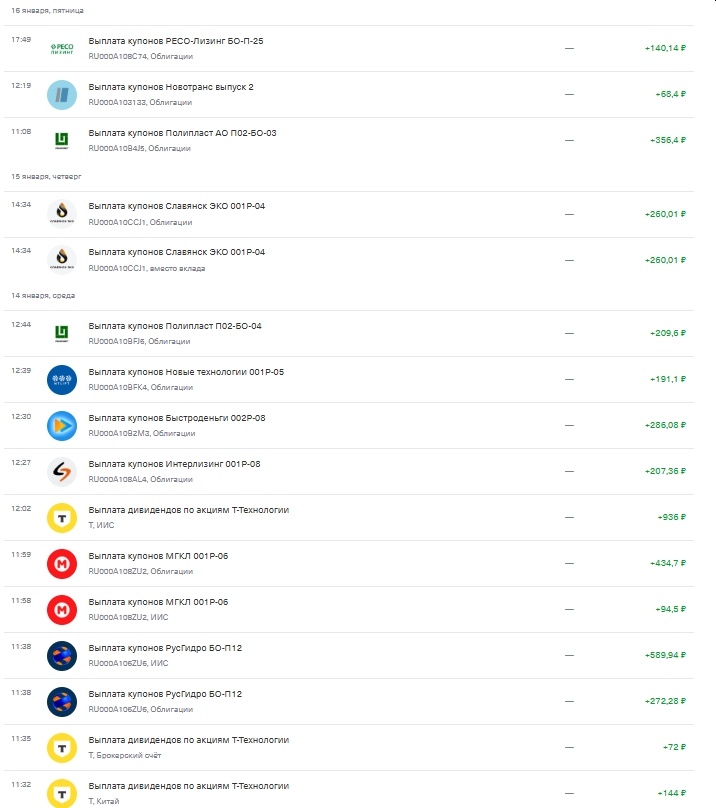
Task: Click the РЕСО-Лизинг logo icon
Action: (62, 49)
